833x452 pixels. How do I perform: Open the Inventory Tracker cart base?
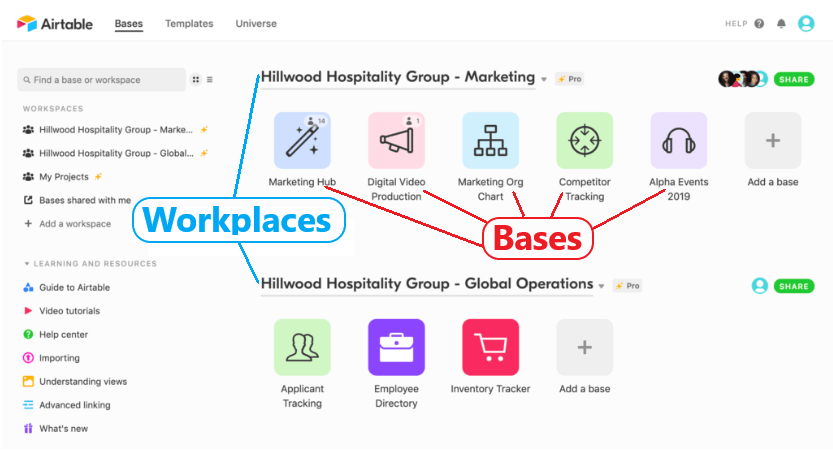[x=490, y=347]
